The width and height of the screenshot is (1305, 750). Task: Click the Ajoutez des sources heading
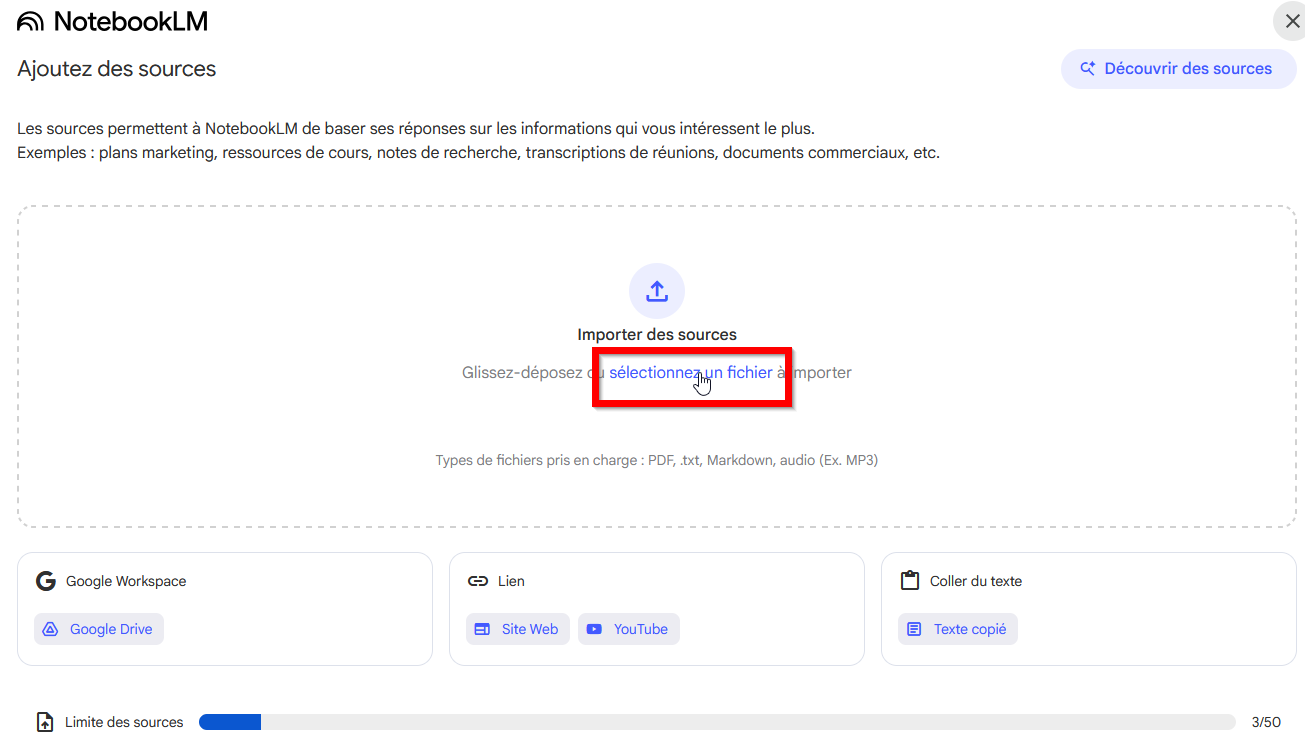[117, 69]
